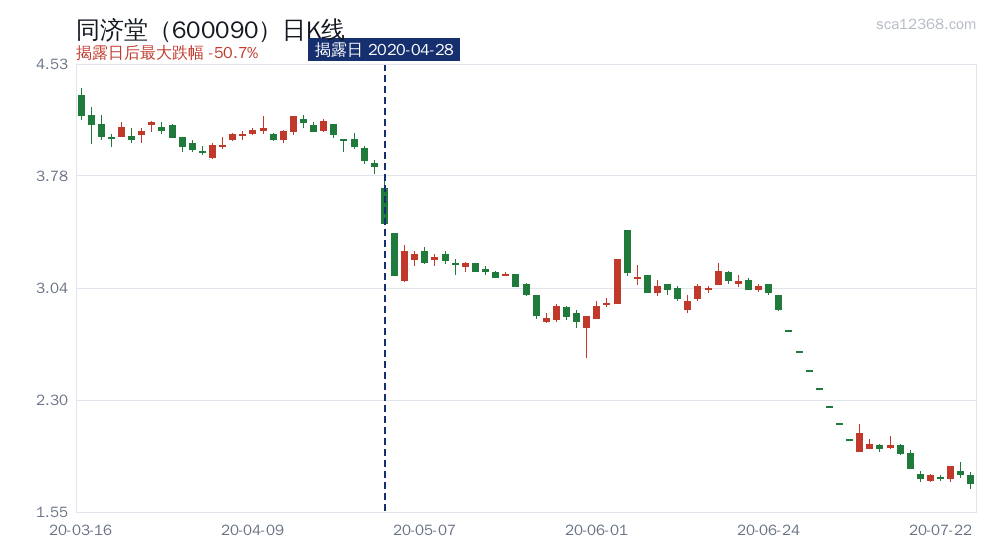Click the first green candle at the chart start
The image size is (1000, 560).
pos(81,105)
